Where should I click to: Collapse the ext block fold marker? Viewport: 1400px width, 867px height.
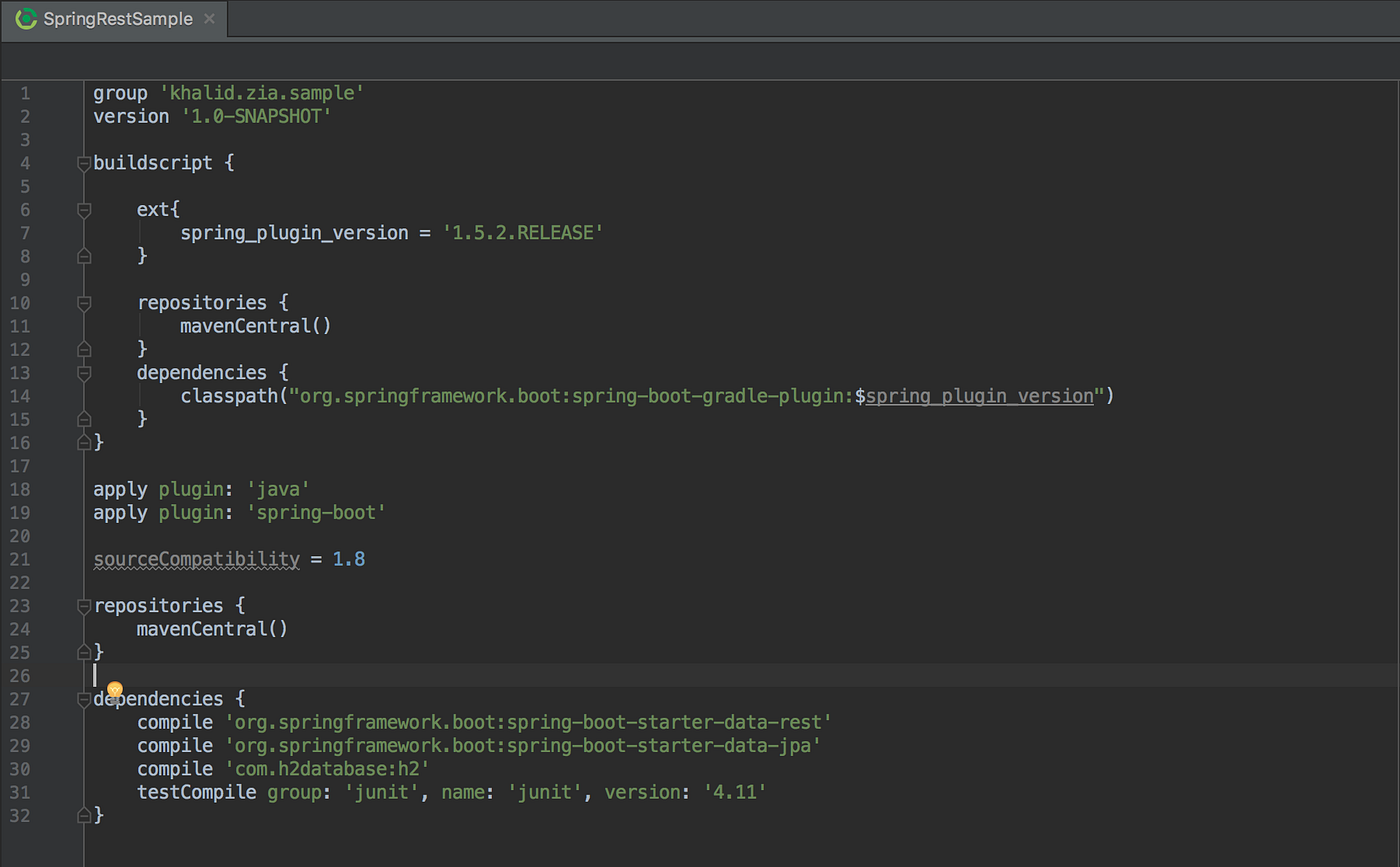(84, 210)
